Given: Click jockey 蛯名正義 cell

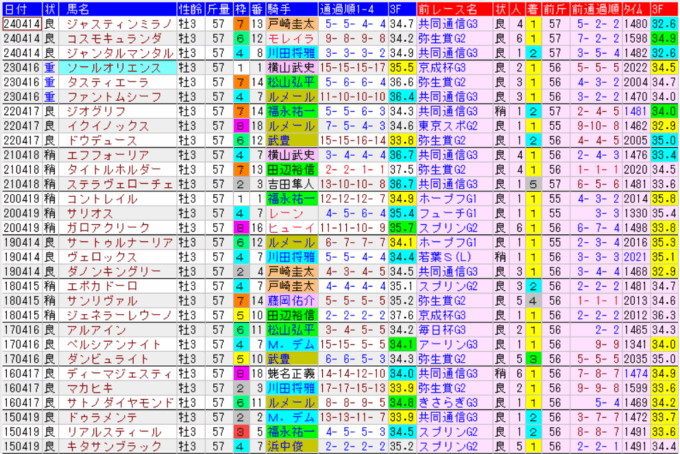Looking at the screenshot, I should (x=292, y=373).
